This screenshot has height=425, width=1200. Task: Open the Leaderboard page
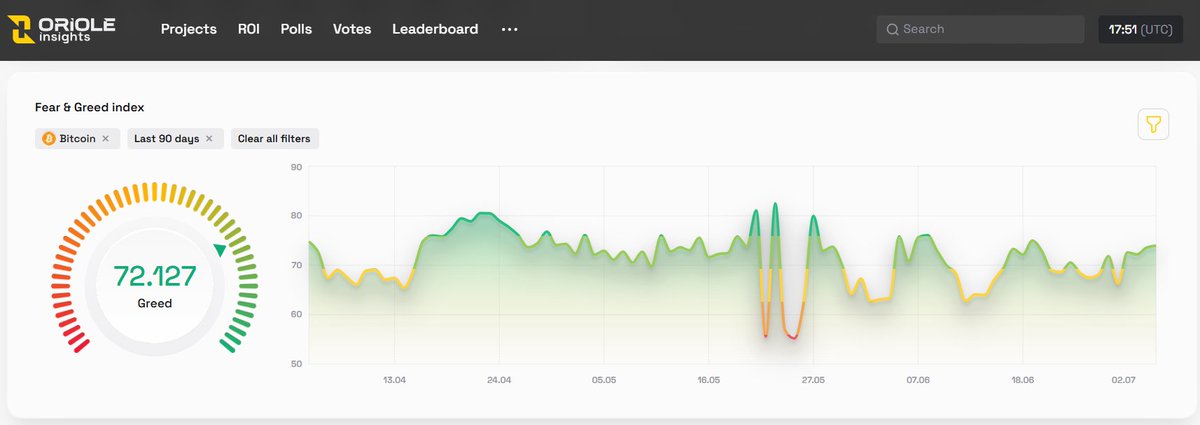(x=435, y=29)
